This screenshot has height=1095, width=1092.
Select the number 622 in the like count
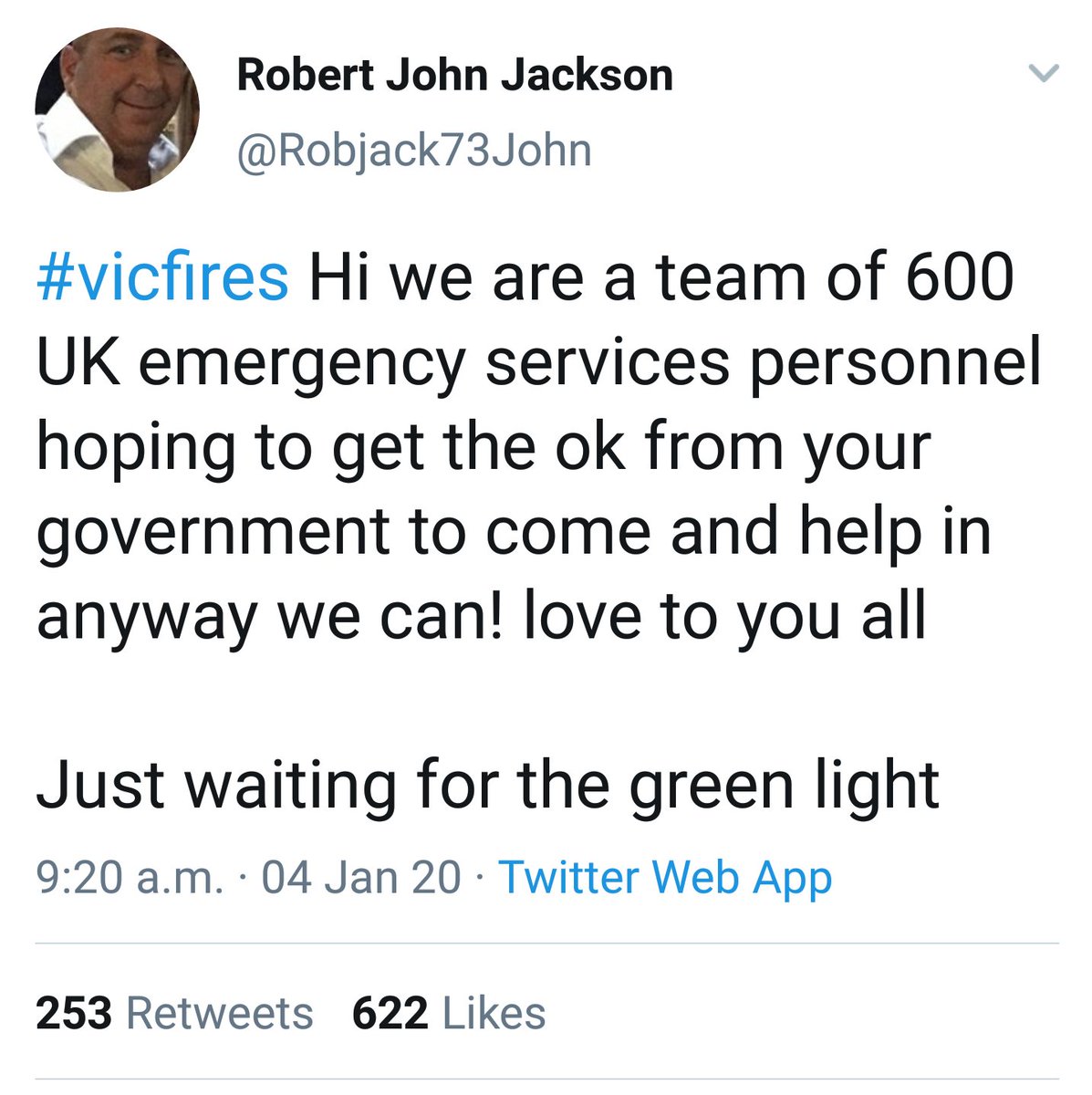390,1014
